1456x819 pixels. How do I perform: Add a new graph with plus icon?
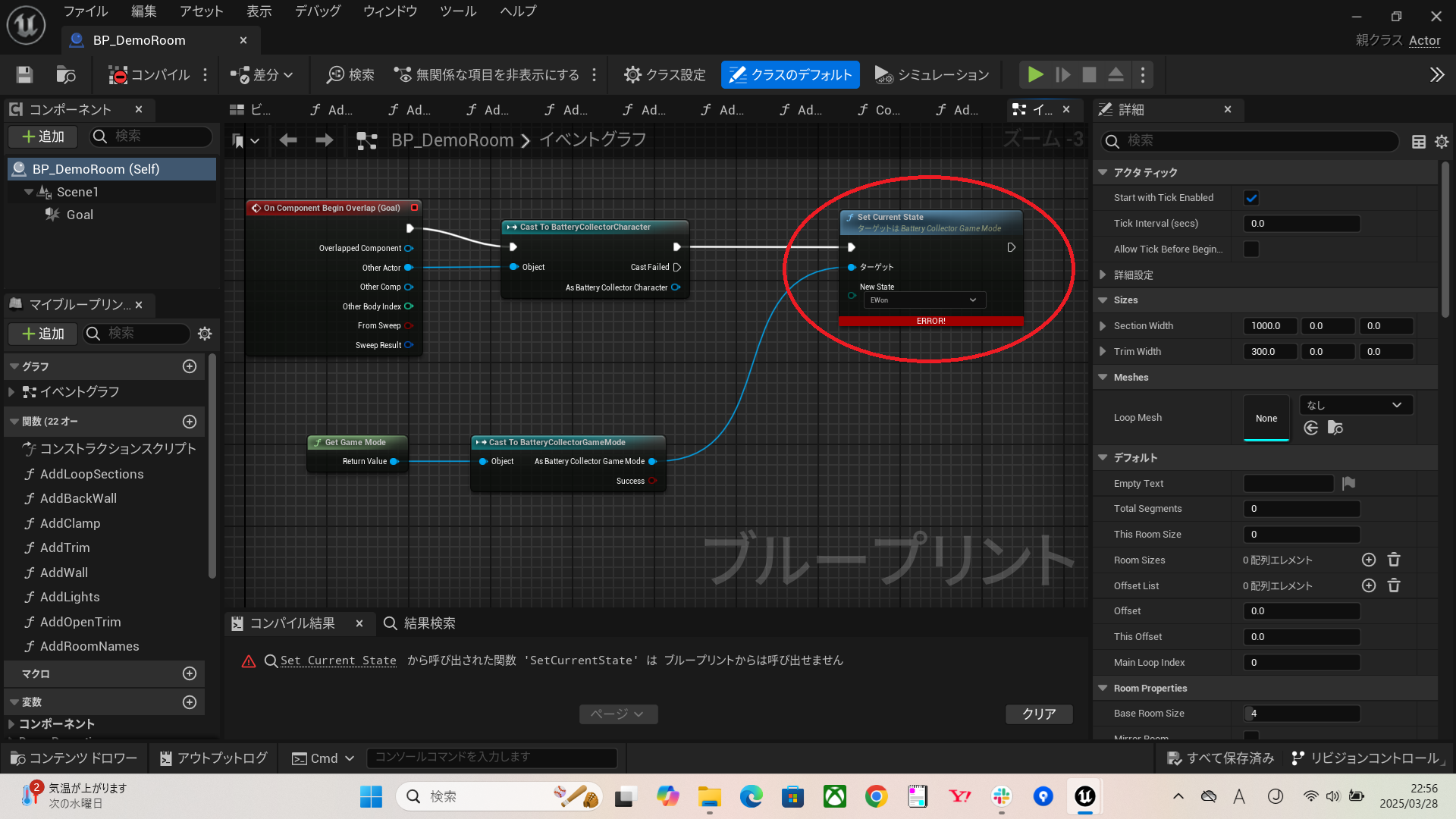pos(190,366)
